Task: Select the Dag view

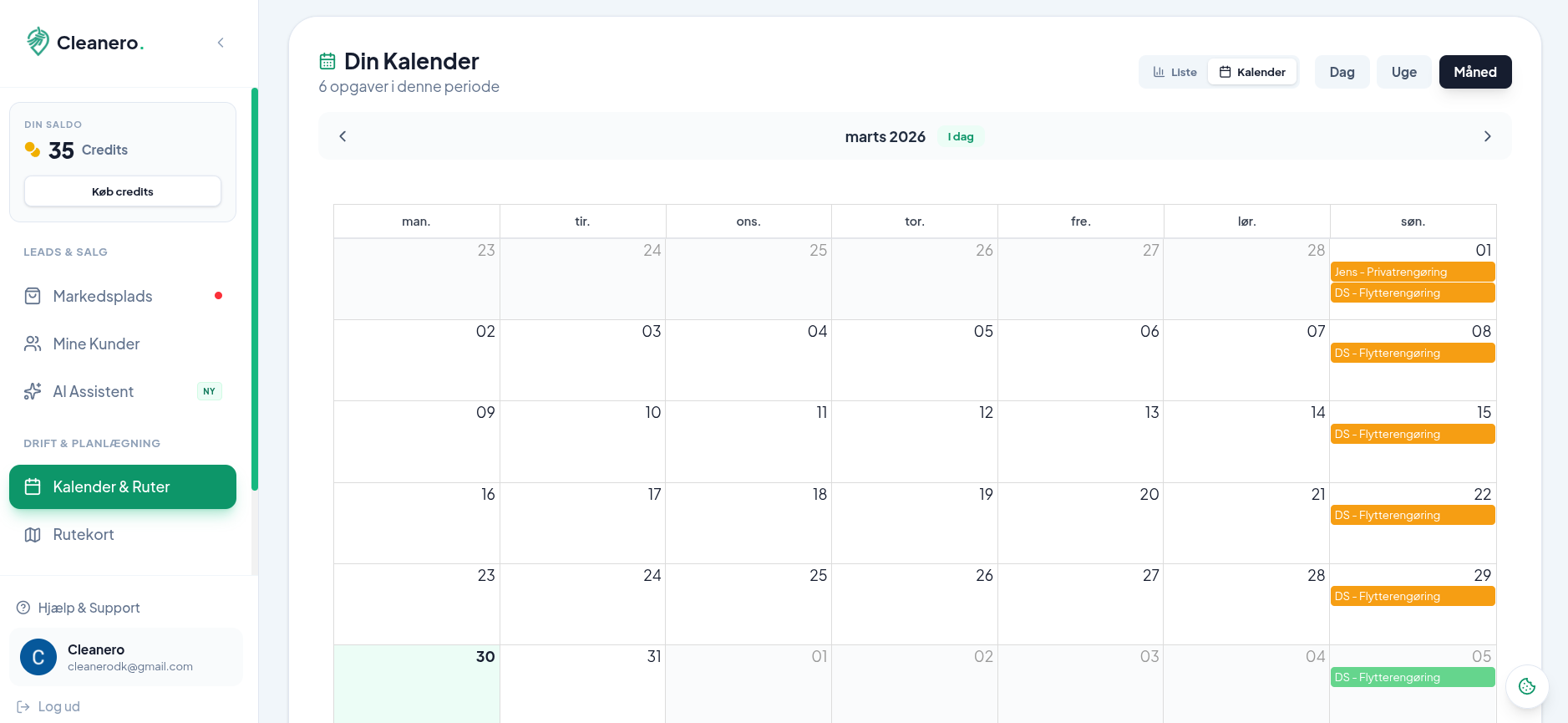Action: [1342, 72]
